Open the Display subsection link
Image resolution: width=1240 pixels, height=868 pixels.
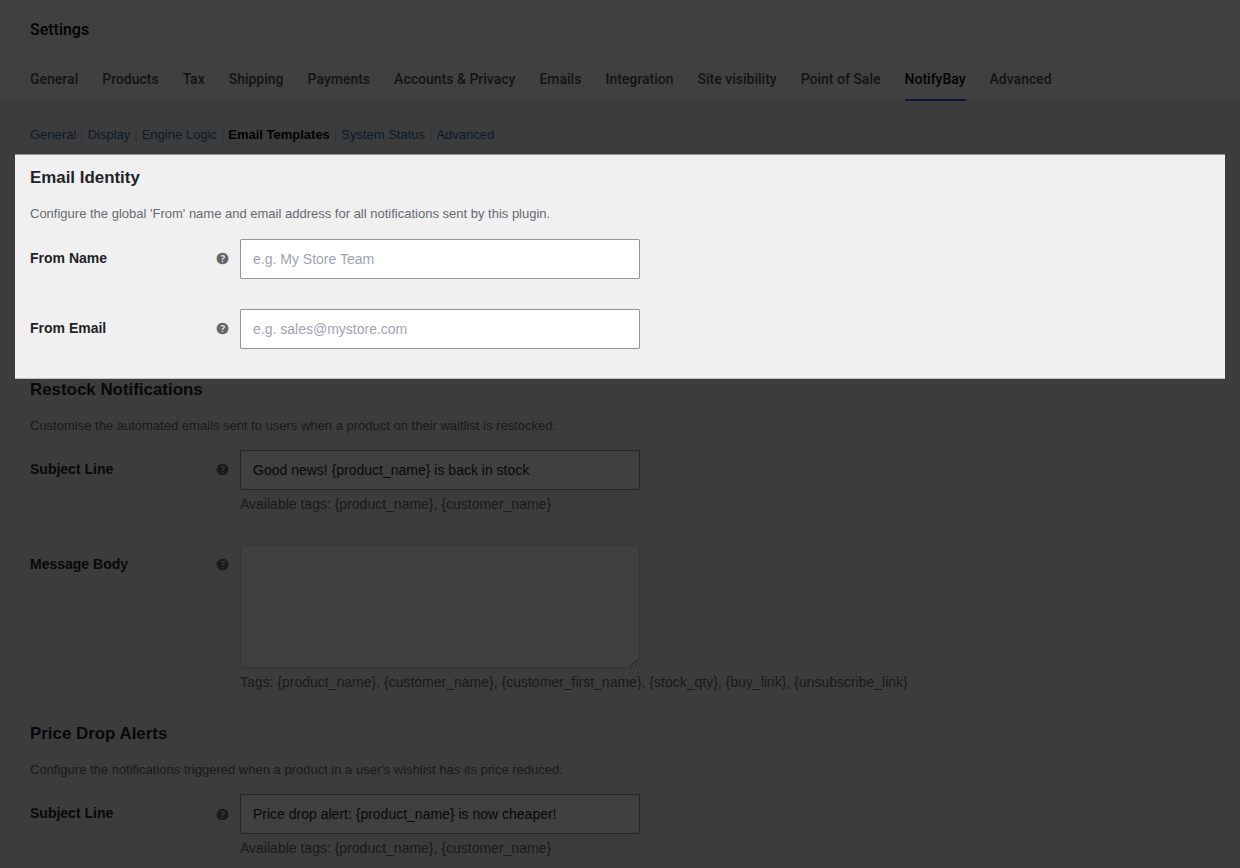pos(109,135)
